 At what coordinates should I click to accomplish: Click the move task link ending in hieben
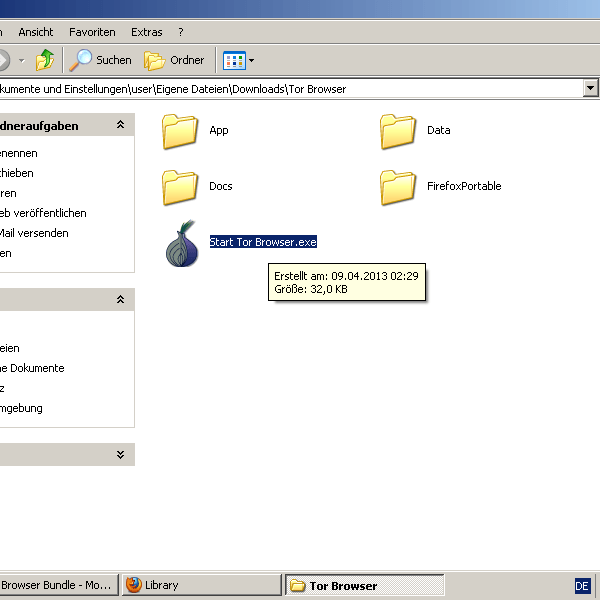17,173
